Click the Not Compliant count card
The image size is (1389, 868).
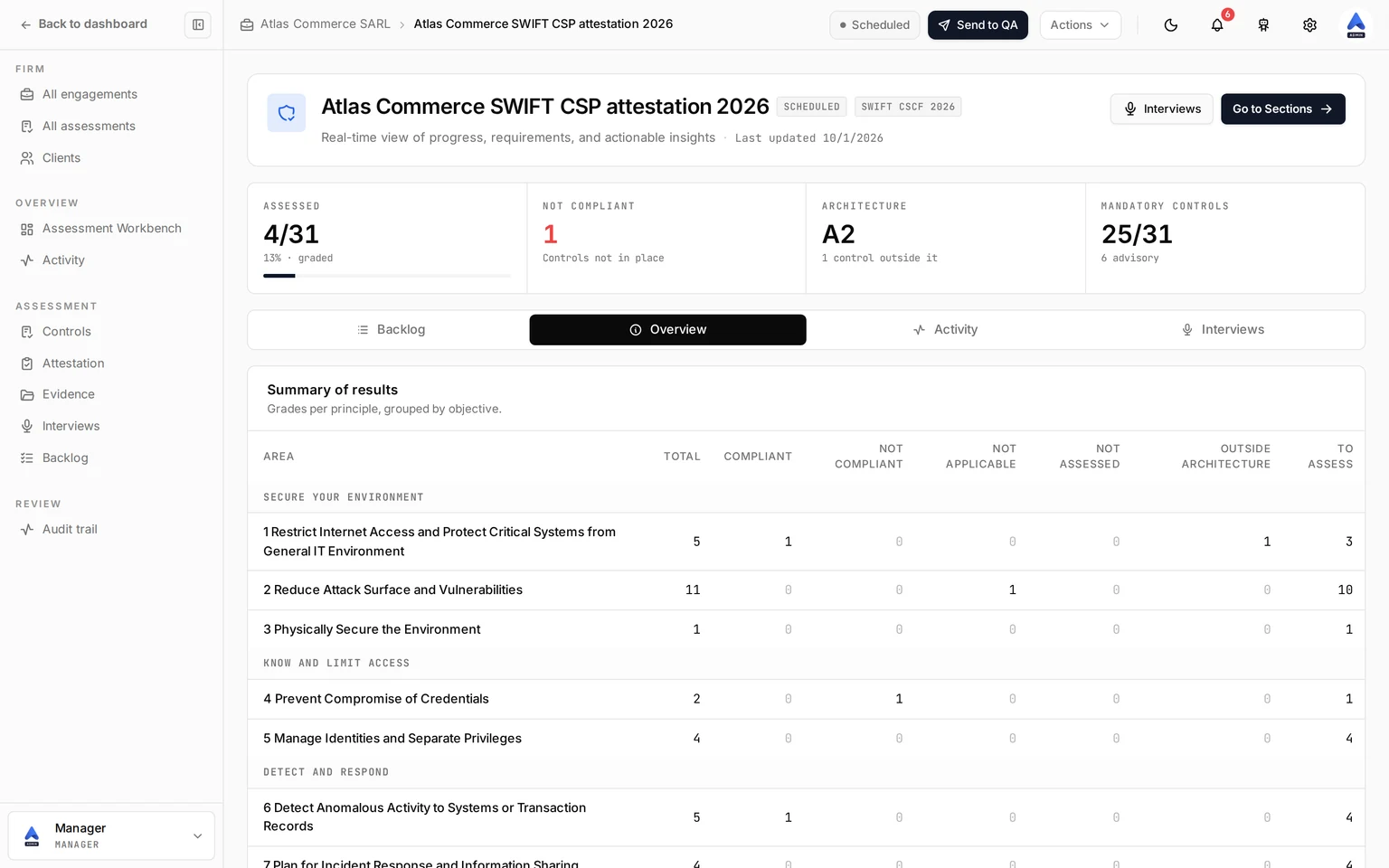(x=666, y=239)
